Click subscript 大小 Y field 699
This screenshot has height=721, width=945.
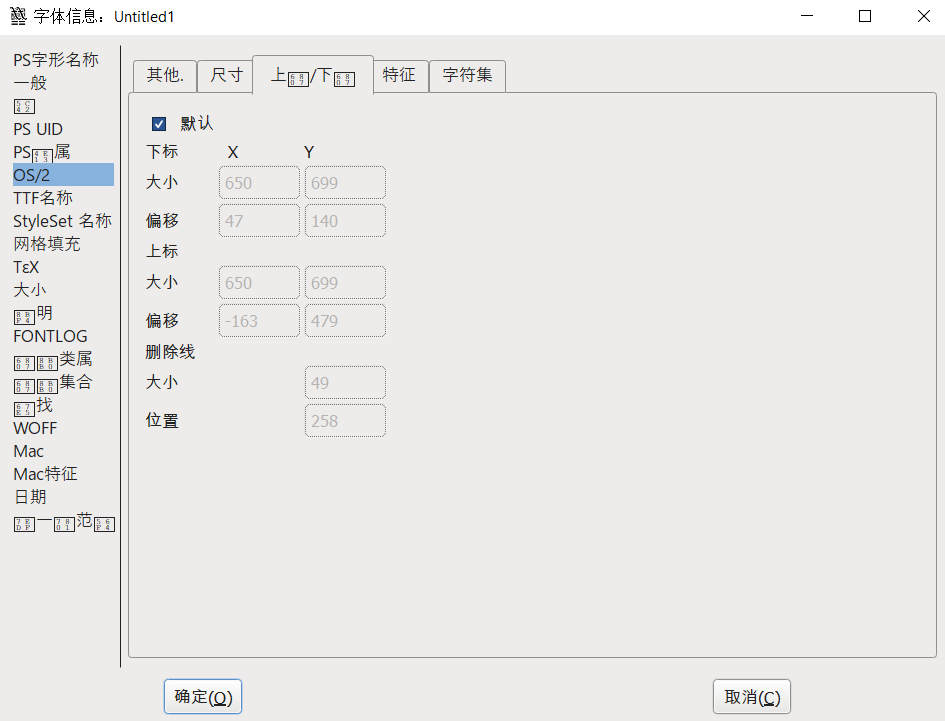pos(345,183)
